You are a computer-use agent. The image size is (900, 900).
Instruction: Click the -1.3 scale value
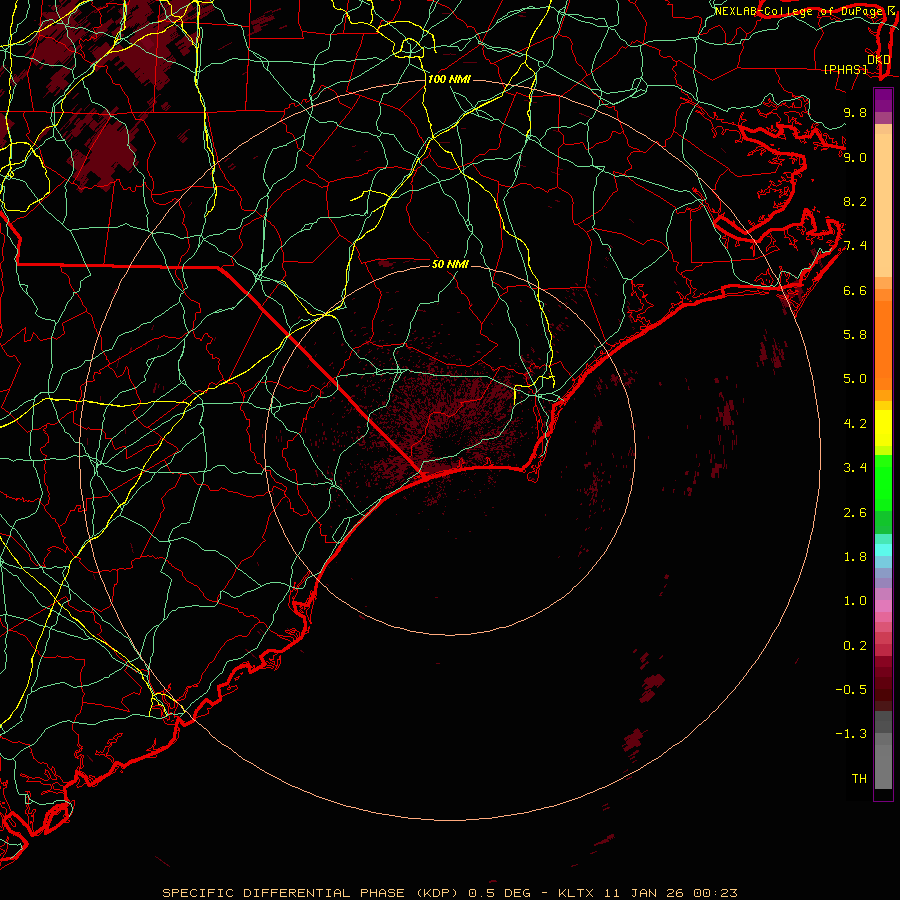(851, 734)
